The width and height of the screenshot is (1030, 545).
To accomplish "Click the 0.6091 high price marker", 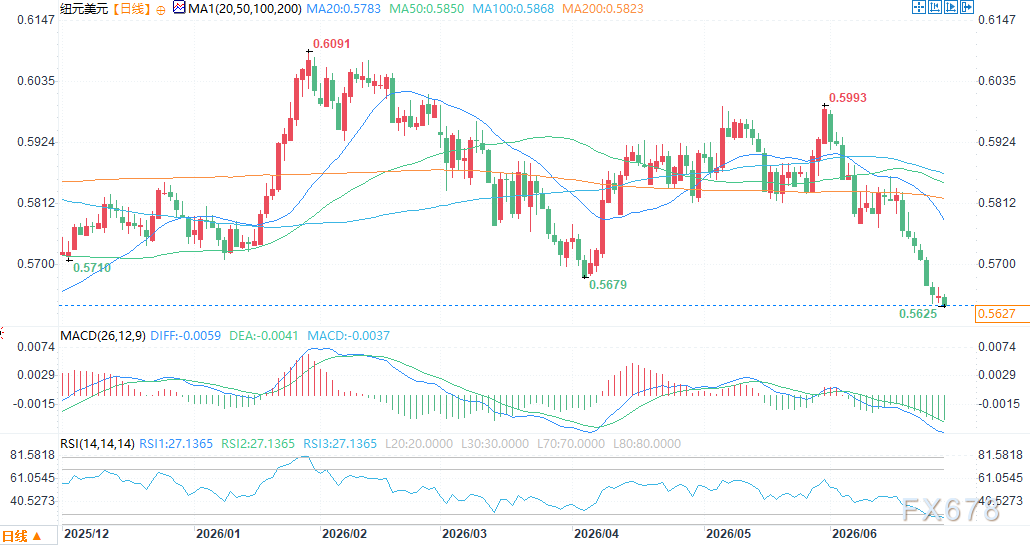I will pyautogui.click(x=331, y=44).
